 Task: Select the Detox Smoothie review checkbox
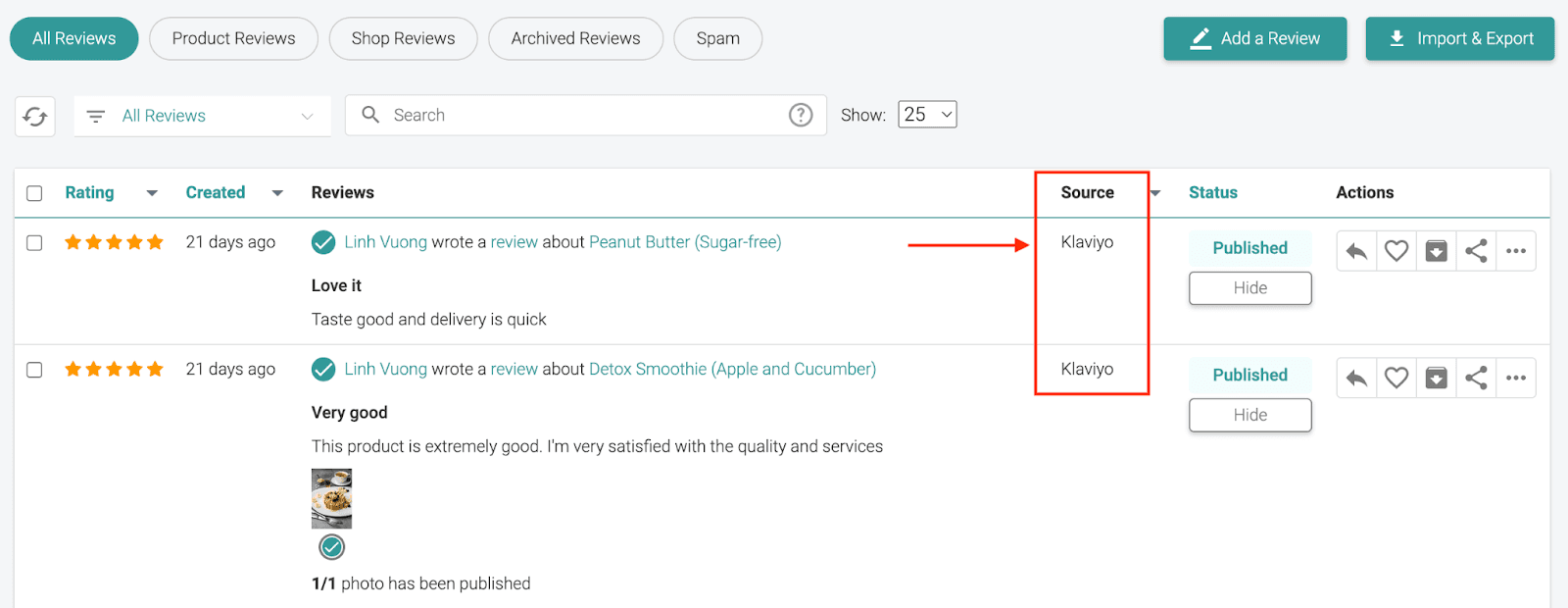point(34,370)
